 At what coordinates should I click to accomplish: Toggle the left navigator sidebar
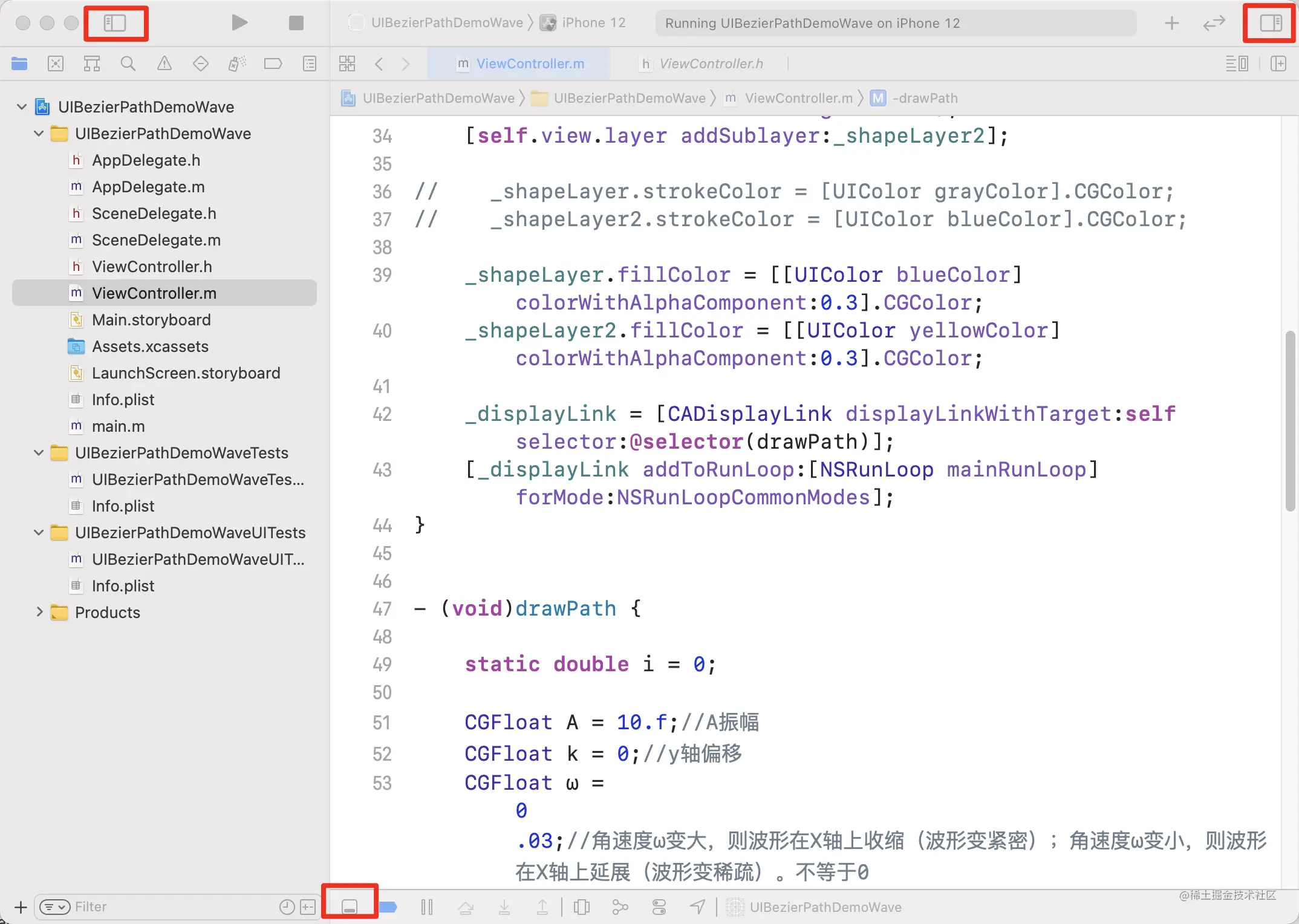tap(115, 23)
